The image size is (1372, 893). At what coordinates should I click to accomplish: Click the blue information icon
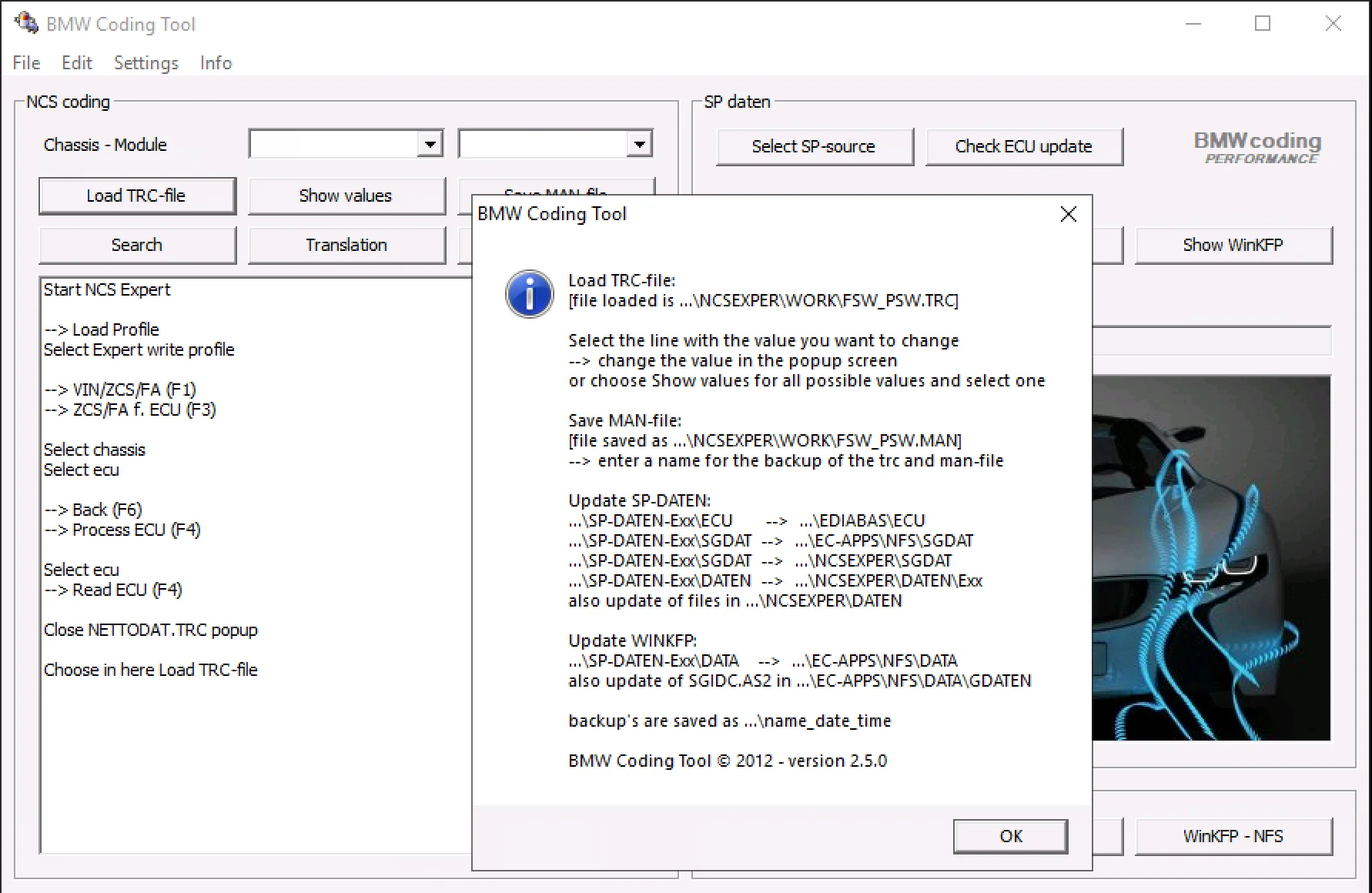pos(529,293)
